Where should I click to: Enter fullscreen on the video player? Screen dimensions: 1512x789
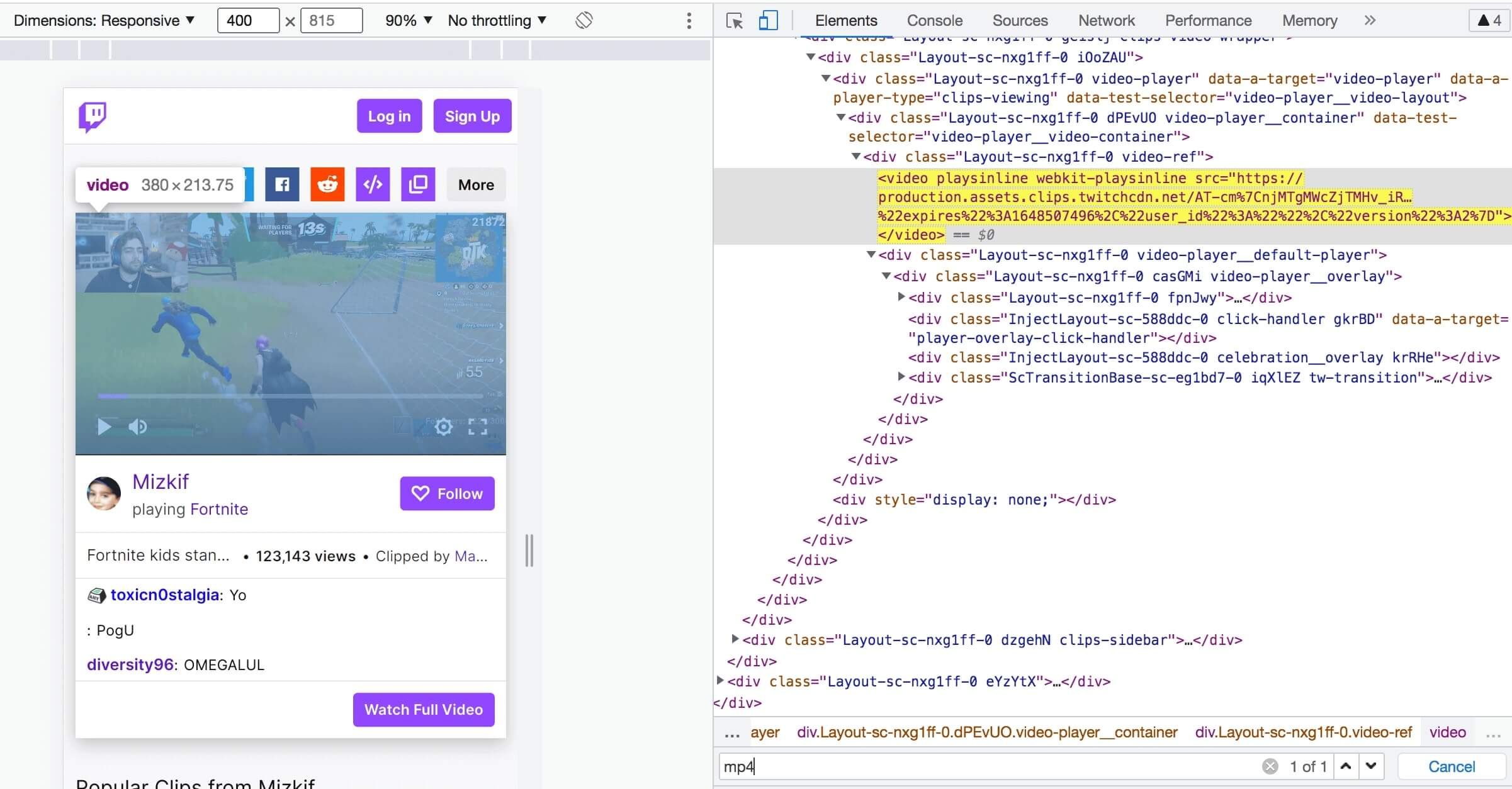[478, 427]
